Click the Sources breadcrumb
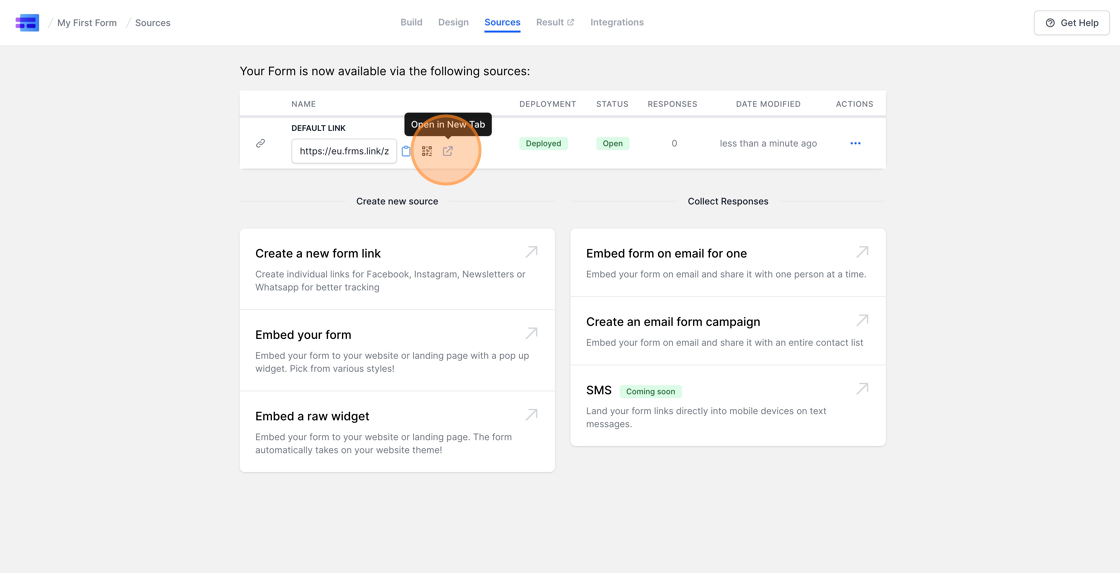The height and width of the screenshot is (573, 1120). (153, 23)
